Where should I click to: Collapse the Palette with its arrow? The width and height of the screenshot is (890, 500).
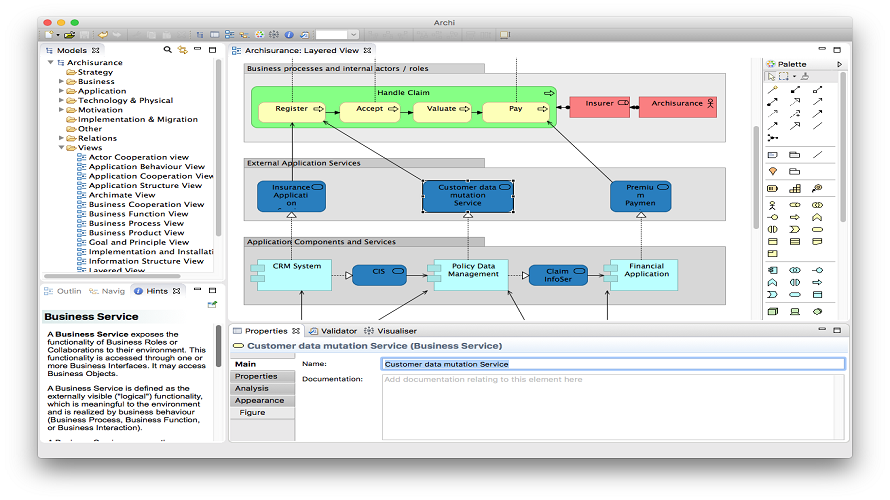(839, 64)
